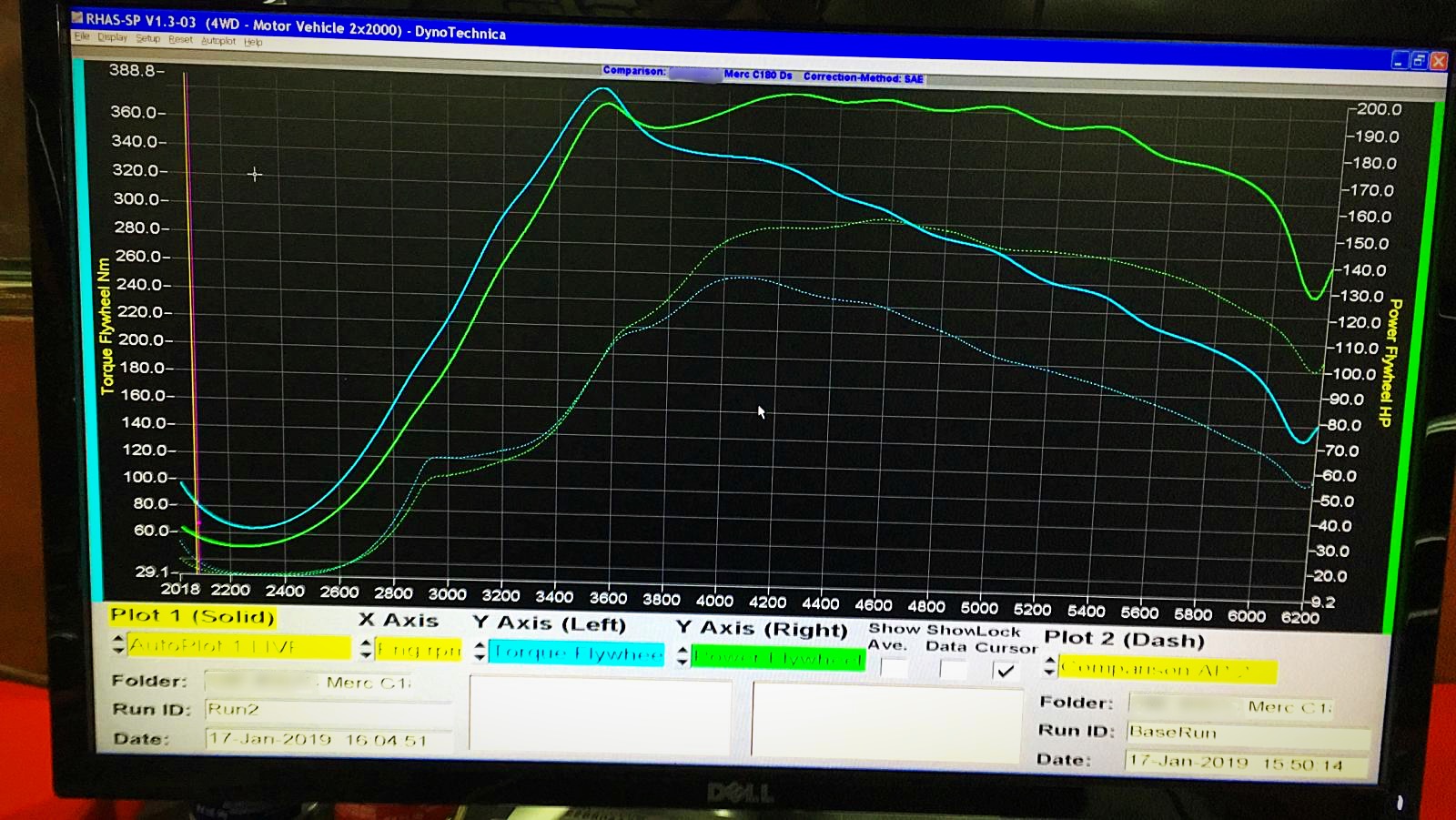
Task: Open the Power Flywheel Y Axis selector
Action: 778,657
